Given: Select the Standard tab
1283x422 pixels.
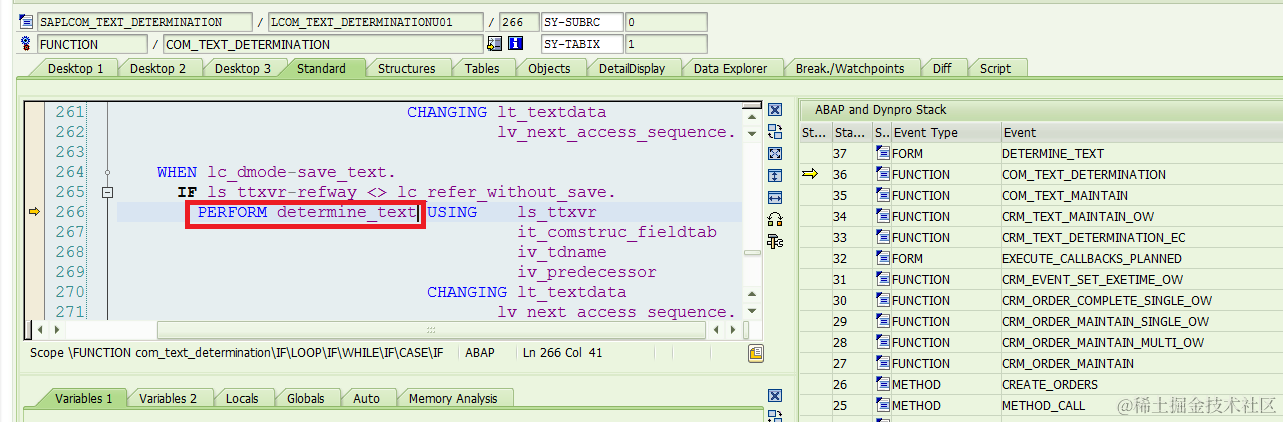Looking at the screenshot, I should point(321,68).
